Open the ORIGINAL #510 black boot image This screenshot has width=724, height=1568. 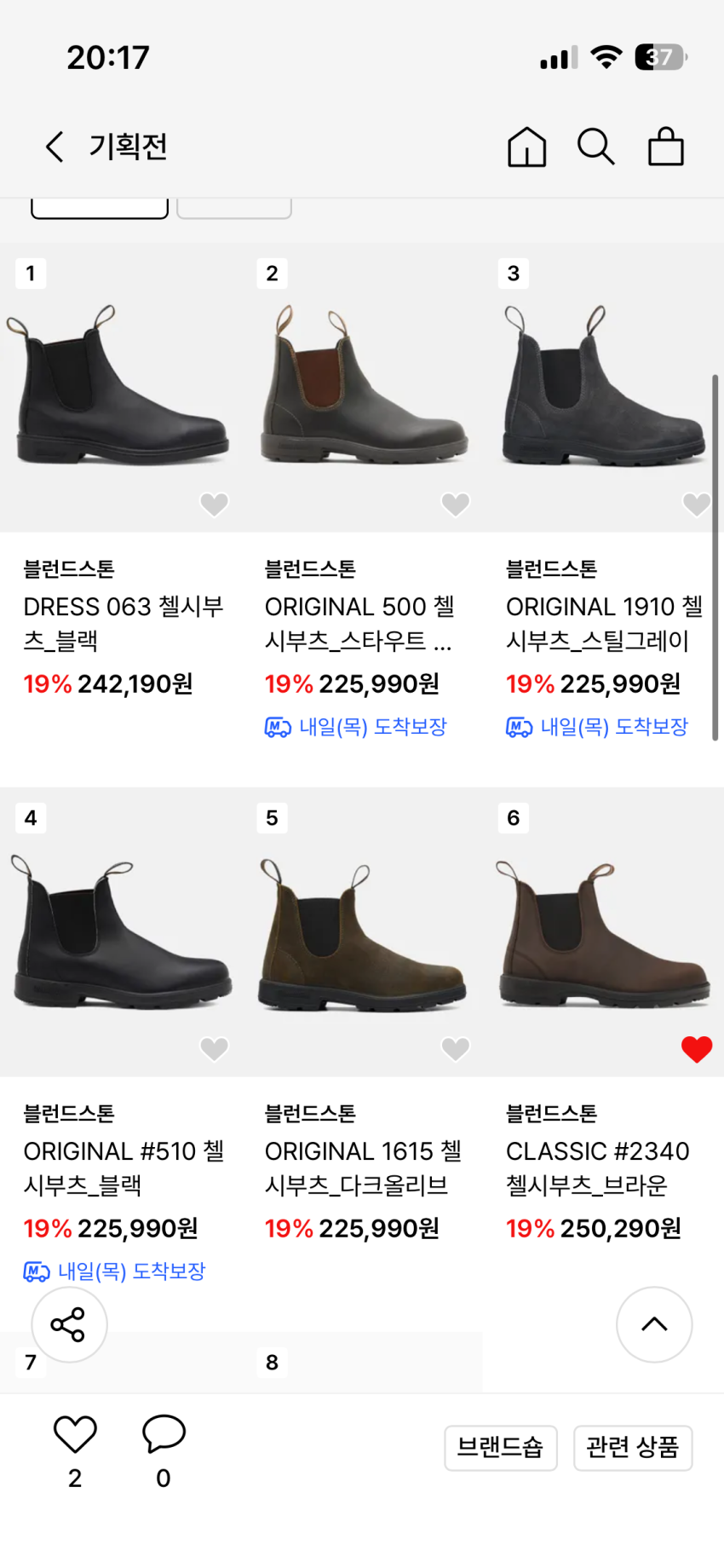(121, 933)
